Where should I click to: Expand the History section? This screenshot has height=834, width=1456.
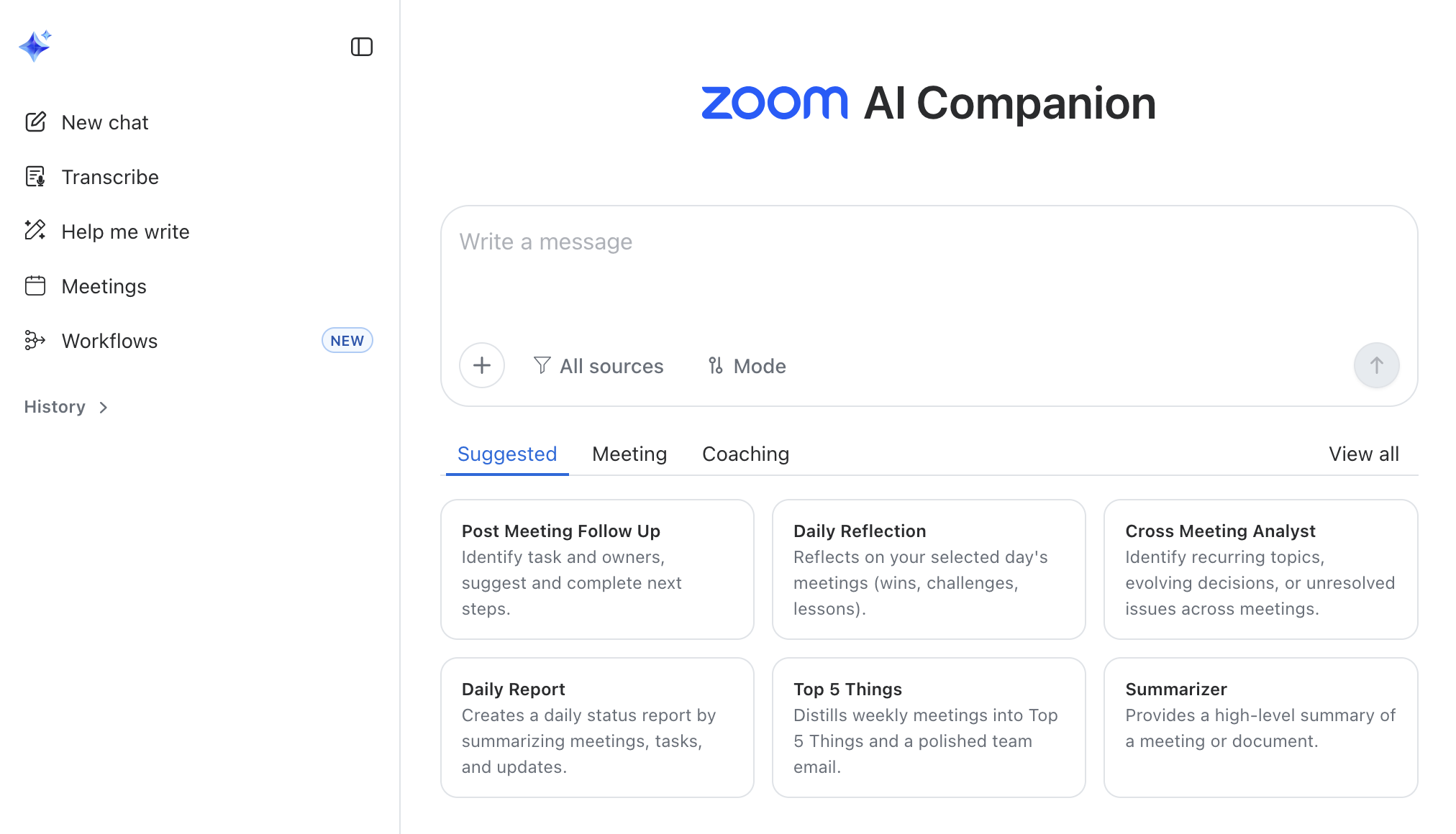[x=66, y=407]
